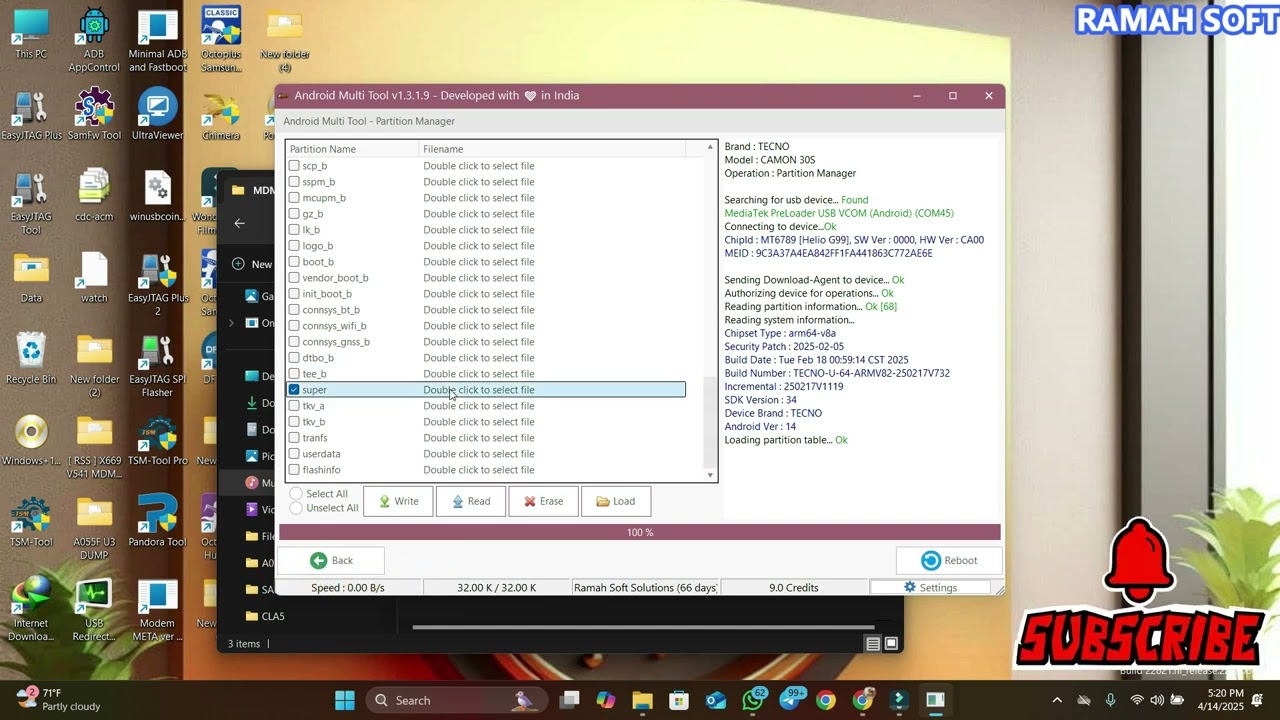Check the userdata partition checkbox

(x=294, y=454)
